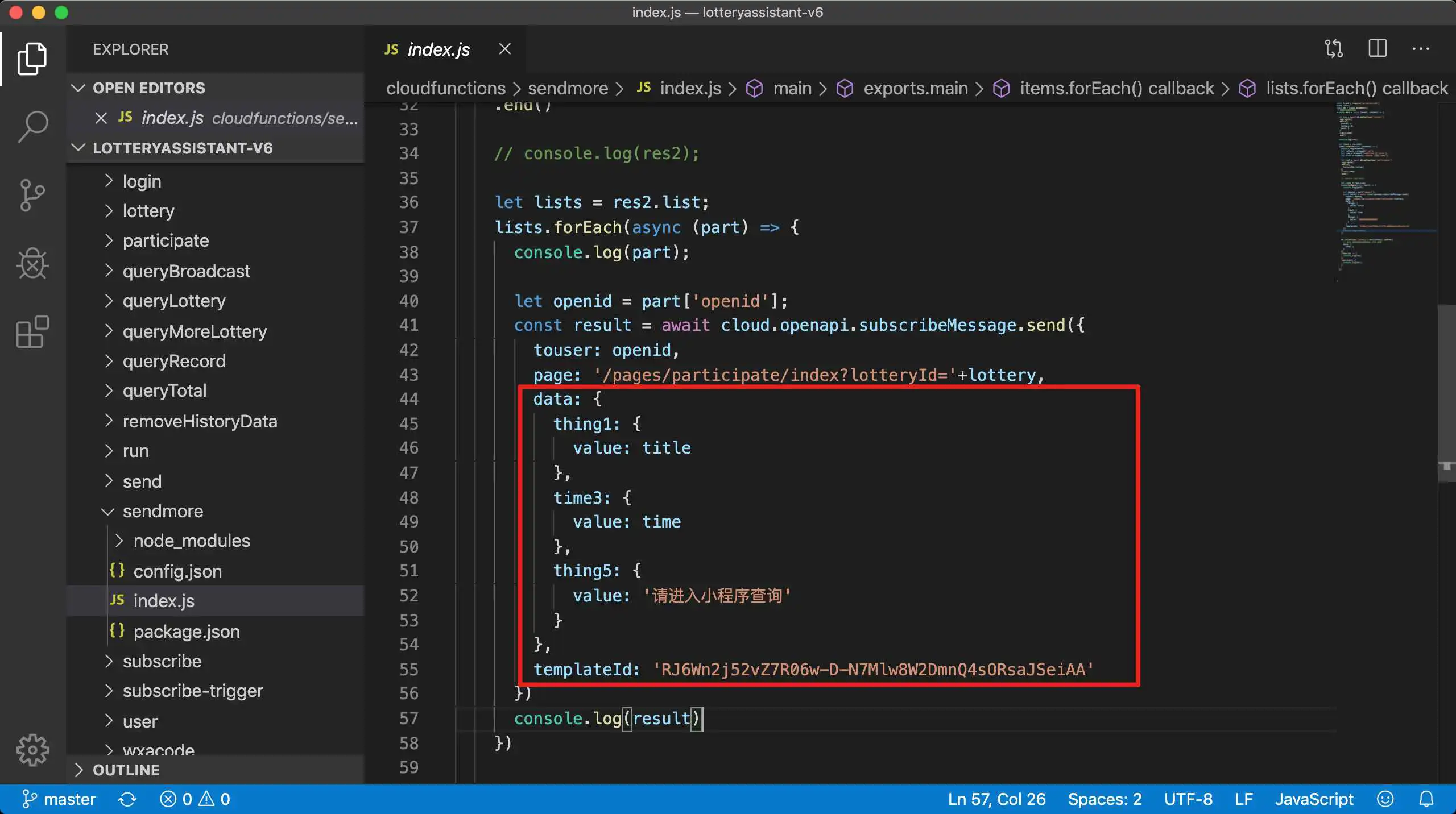Open the Search view in activity bar
This screenshot has height=814, width=1456.
[32, 126]
